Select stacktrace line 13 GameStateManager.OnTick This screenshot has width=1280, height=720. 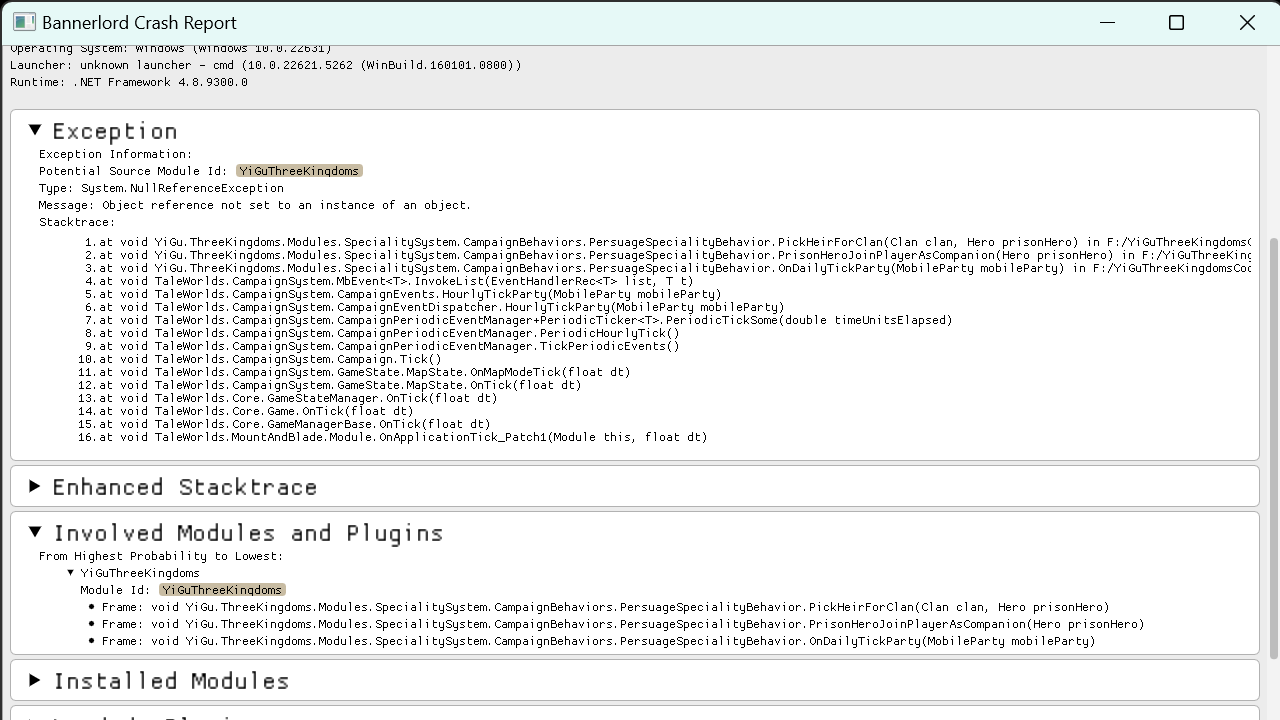287,398
